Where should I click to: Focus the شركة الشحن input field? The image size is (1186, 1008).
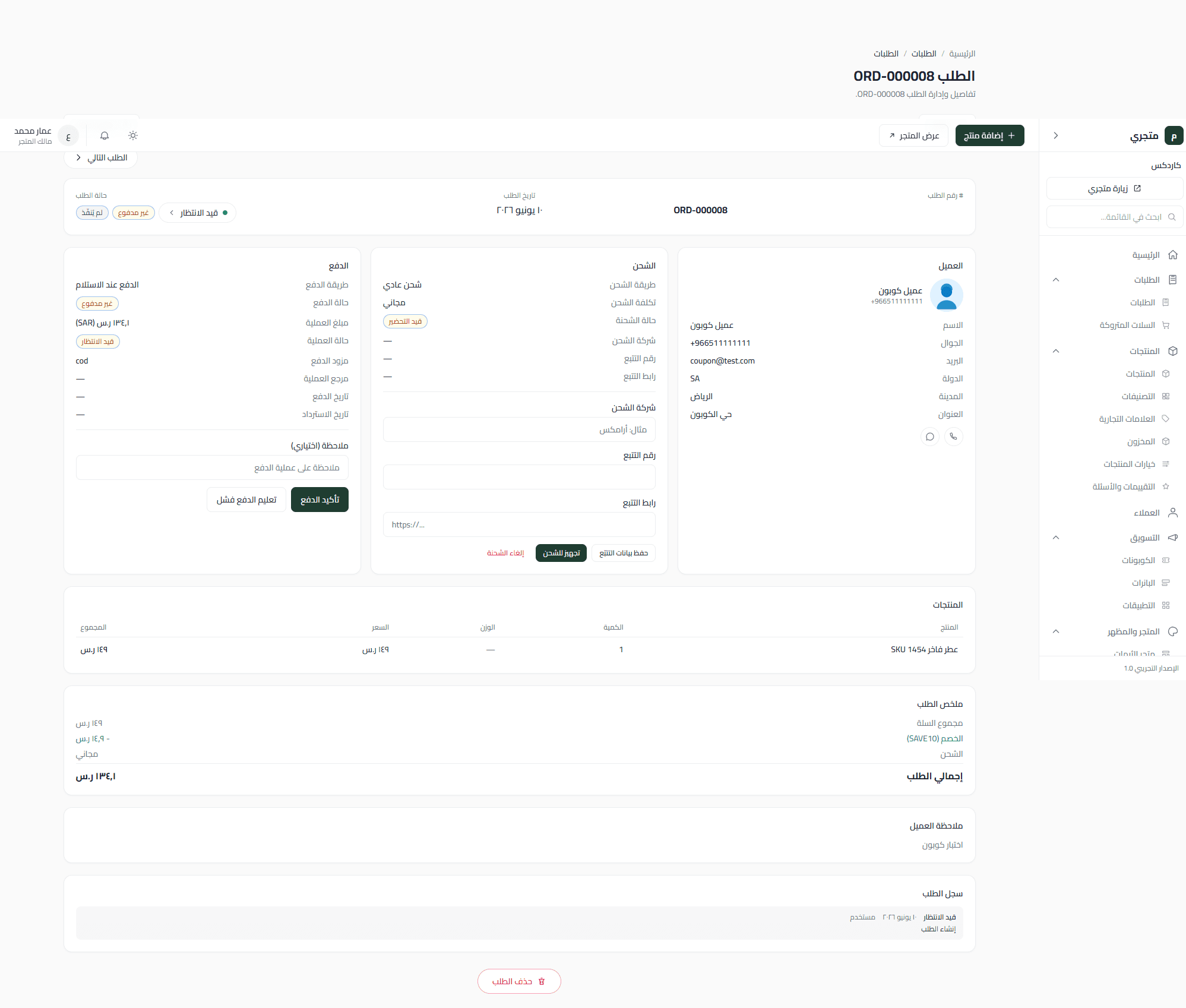tap(519, 429)
